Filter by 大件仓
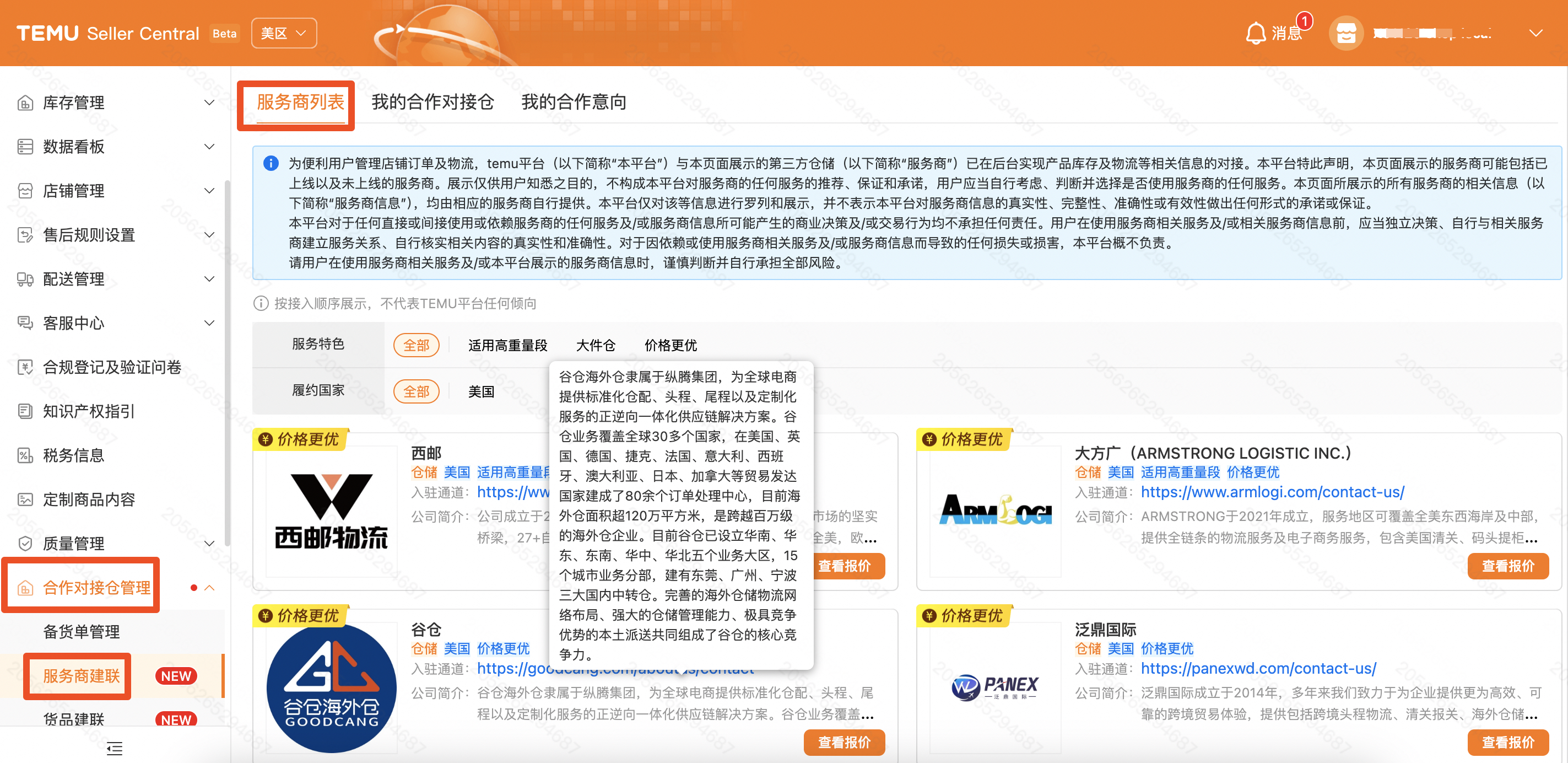This screenshot has width=1568, height=763. point(596,345)
